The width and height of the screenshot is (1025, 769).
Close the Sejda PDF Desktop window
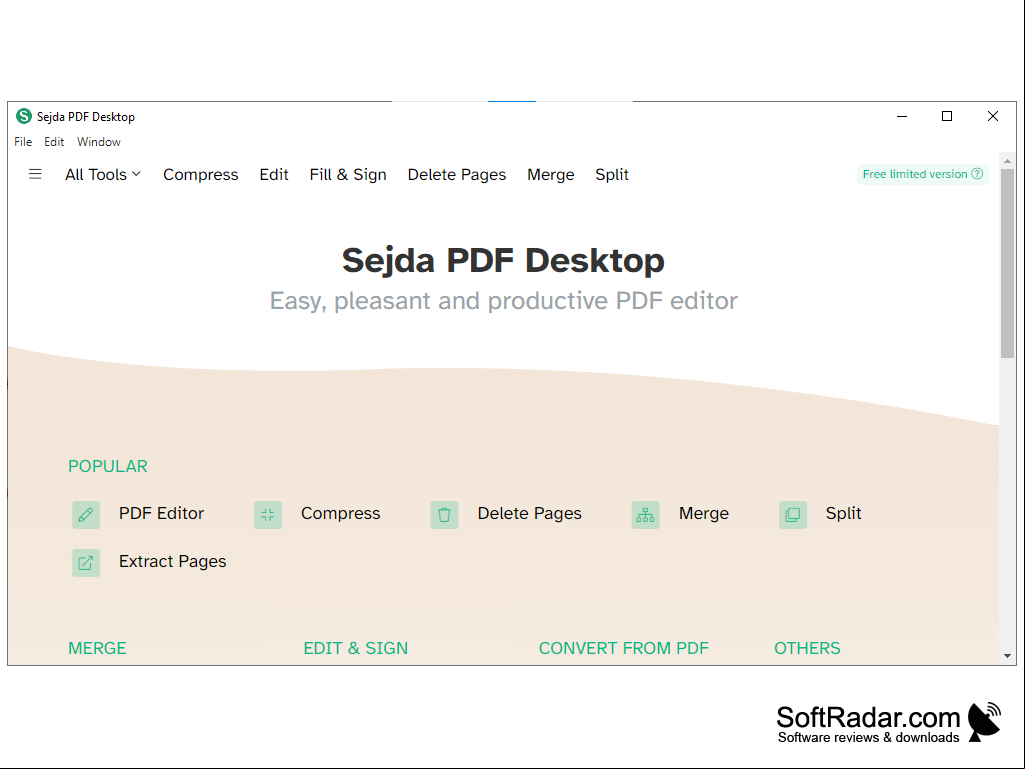(x=992, y=116)
